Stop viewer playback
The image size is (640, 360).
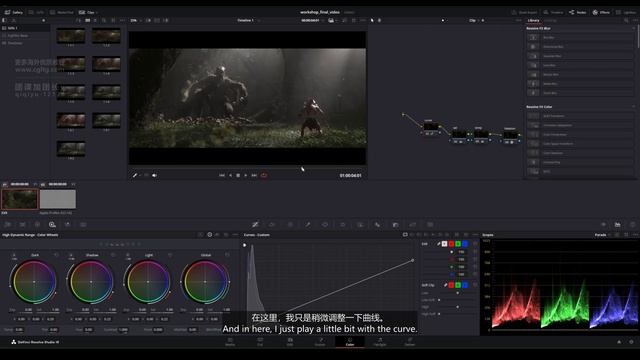pos(238,175)
